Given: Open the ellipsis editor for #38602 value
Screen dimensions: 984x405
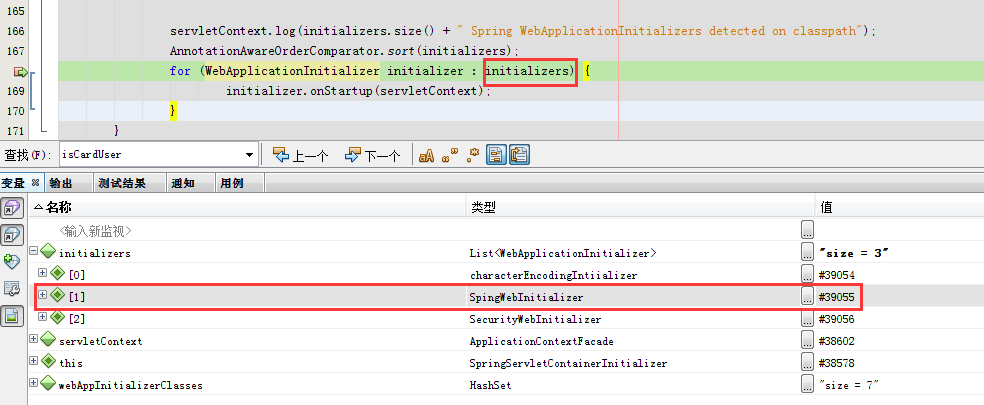Looking at the screenshot, I should [808, 340].
